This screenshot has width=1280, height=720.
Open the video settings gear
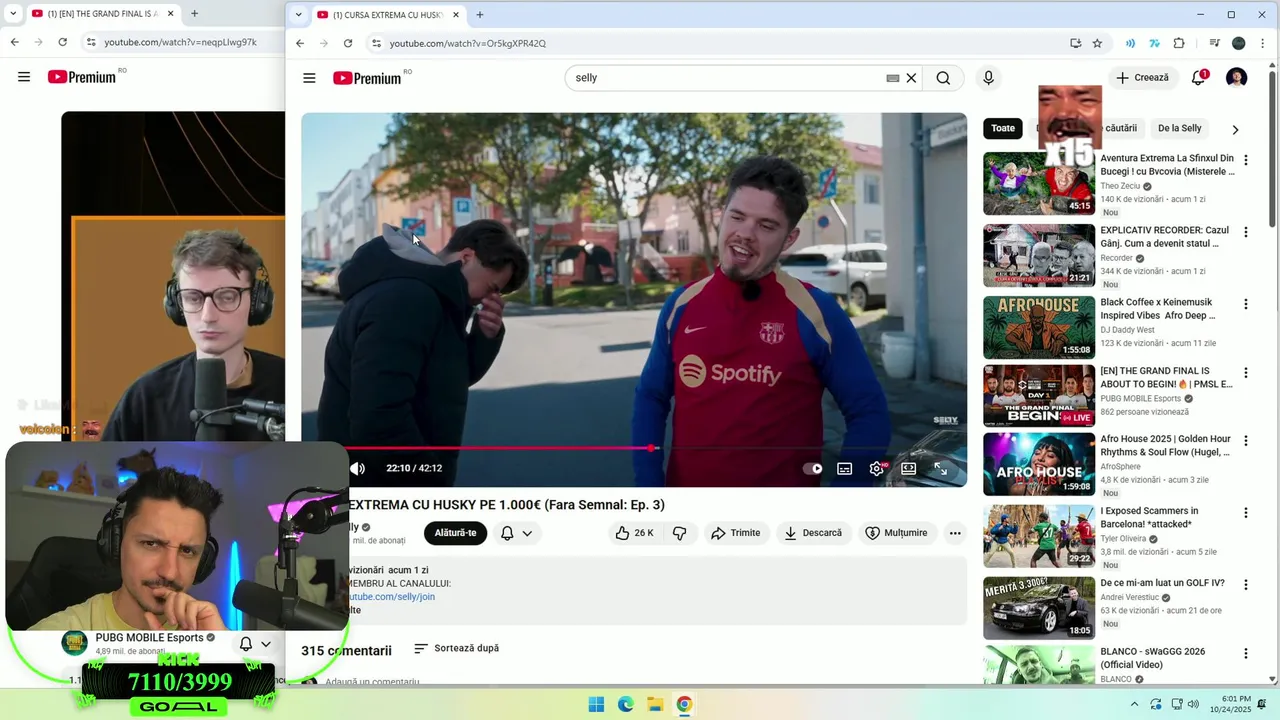pos(877,468)
